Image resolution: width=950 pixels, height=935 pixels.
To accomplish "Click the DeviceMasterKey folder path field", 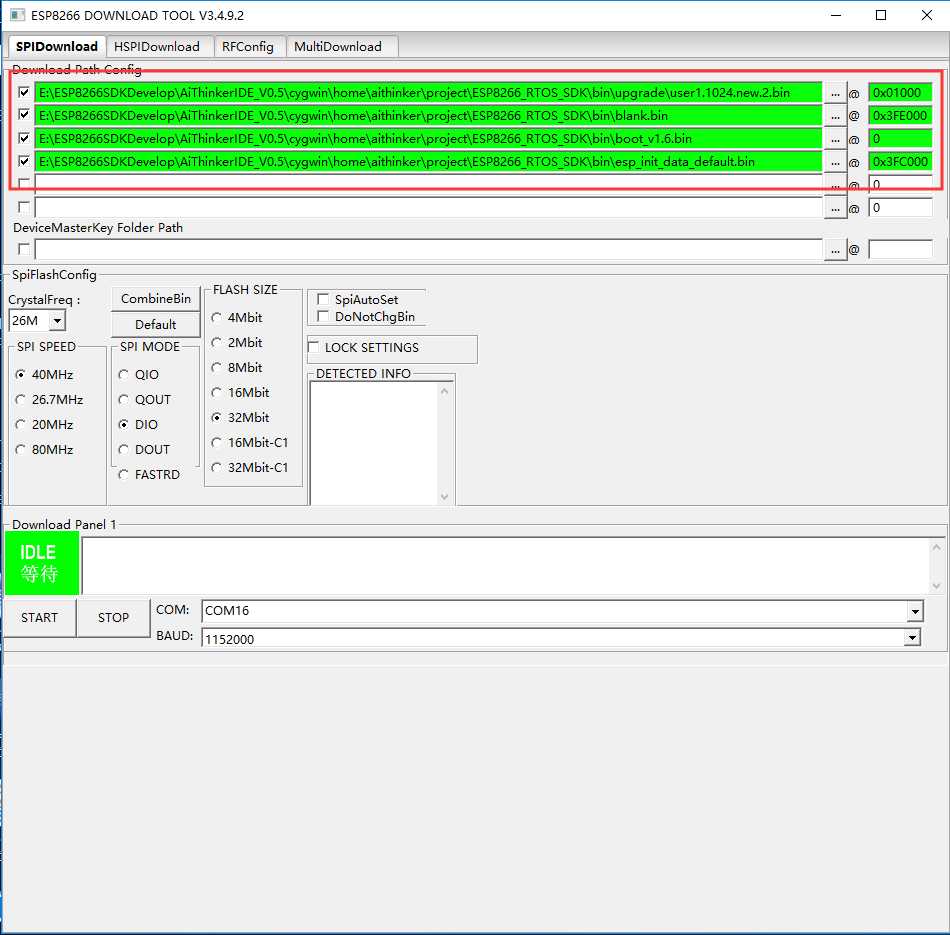I will (x=428, y=249).
